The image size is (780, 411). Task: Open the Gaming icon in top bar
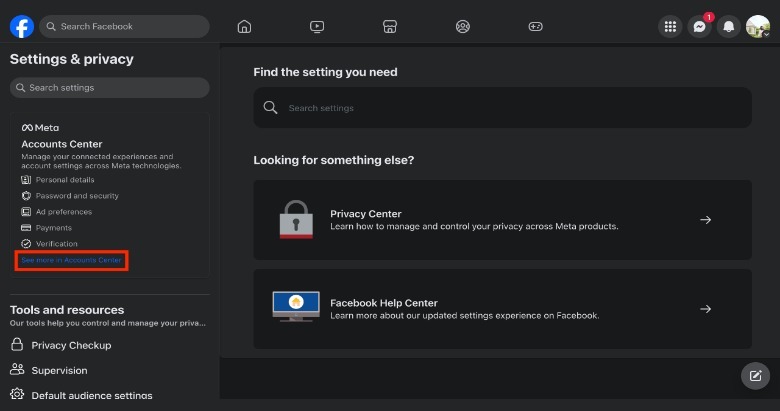coord(535,26)
